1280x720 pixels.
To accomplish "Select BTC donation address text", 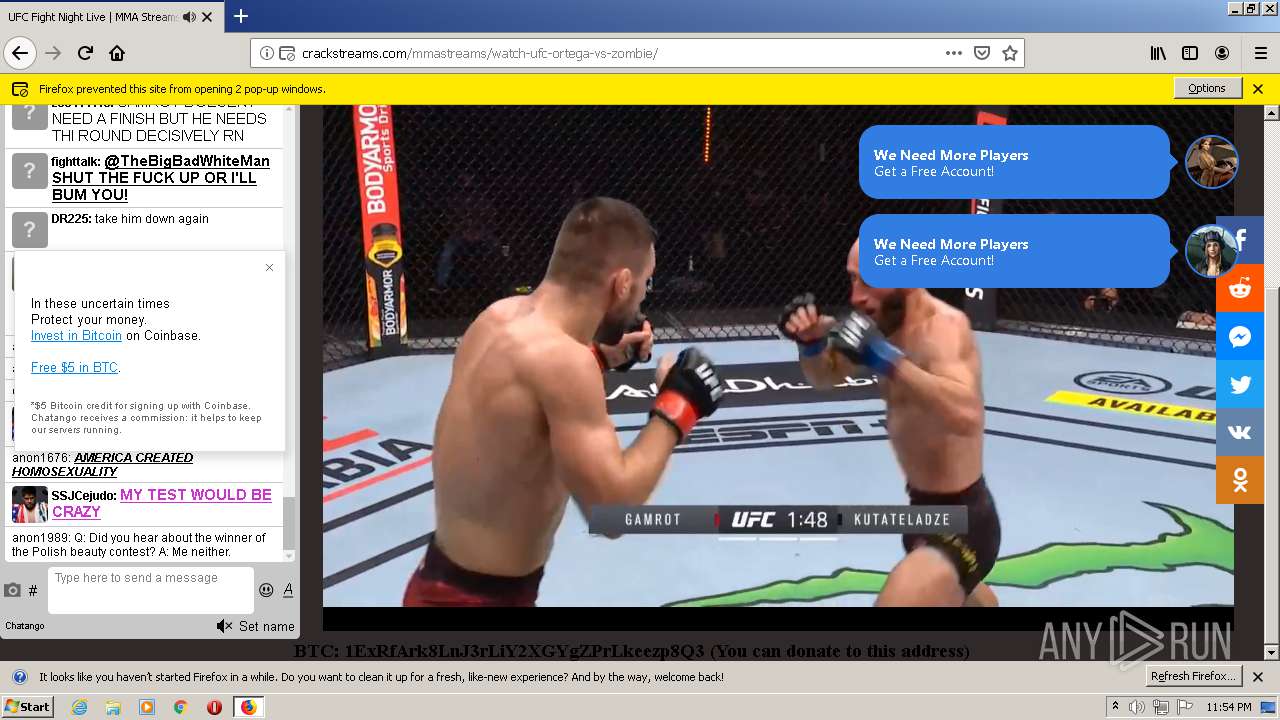I will [525, 651].
